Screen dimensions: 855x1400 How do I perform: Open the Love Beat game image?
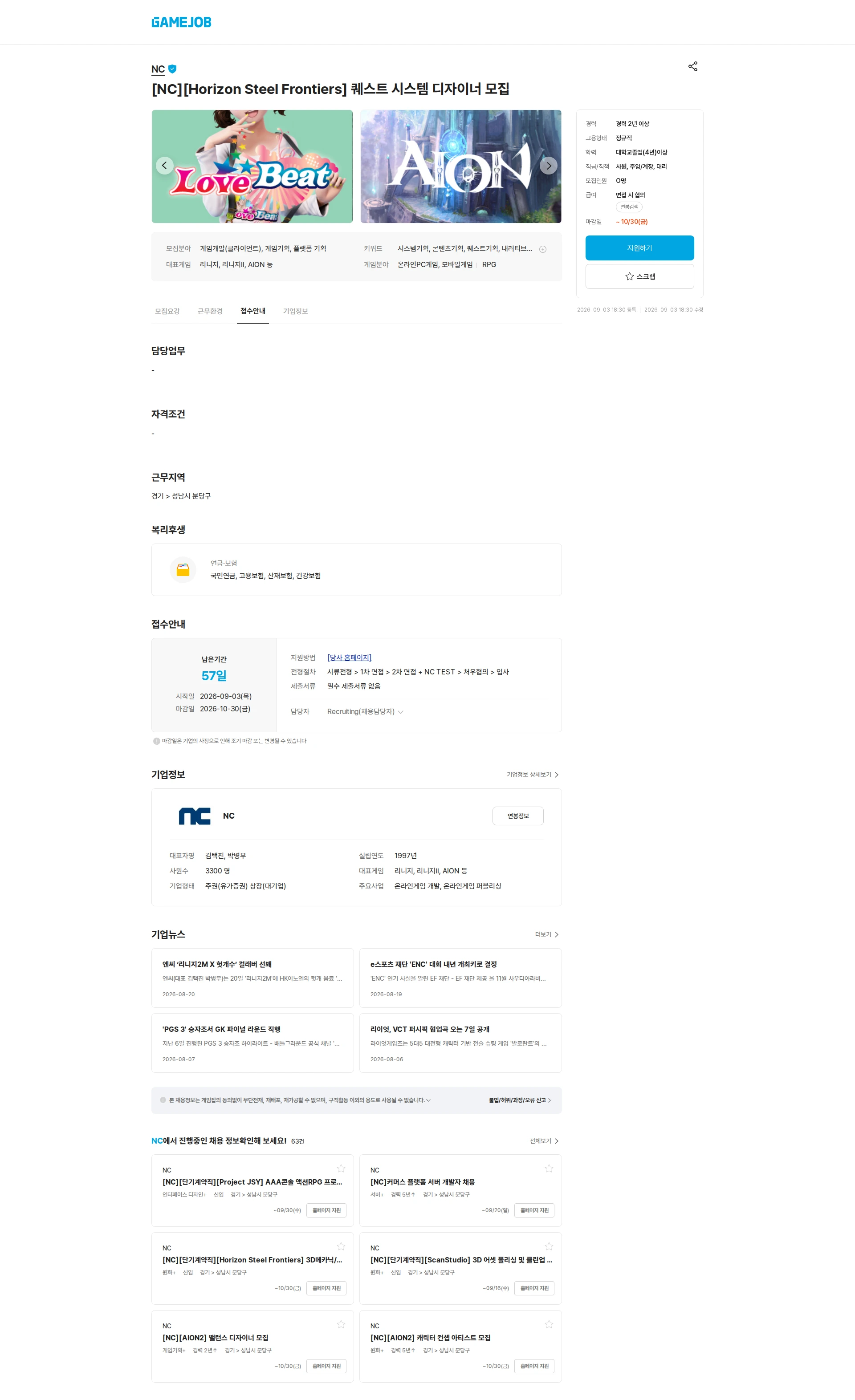252,166
